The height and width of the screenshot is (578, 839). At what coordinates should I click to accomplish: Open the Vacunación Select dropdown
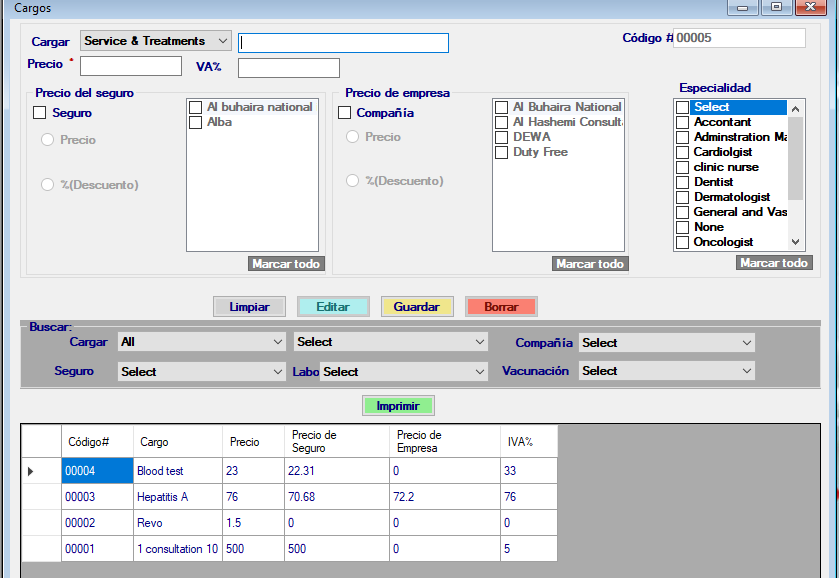point(666,371)
